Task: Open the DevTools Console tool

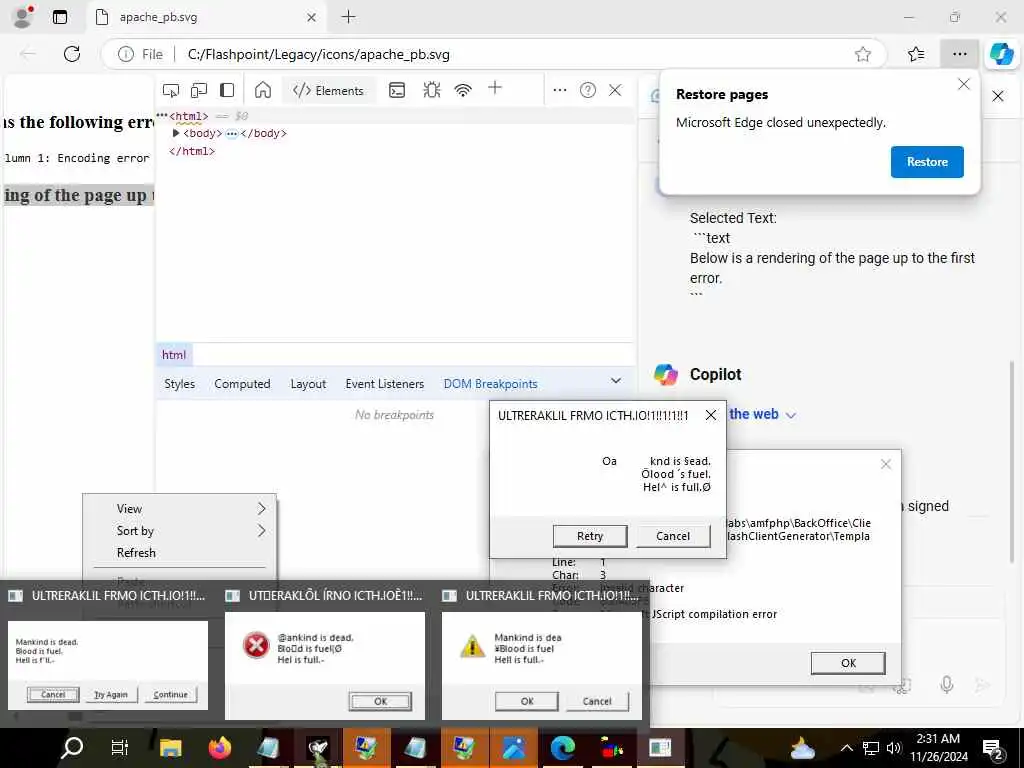Action: (x=397, y=90)
